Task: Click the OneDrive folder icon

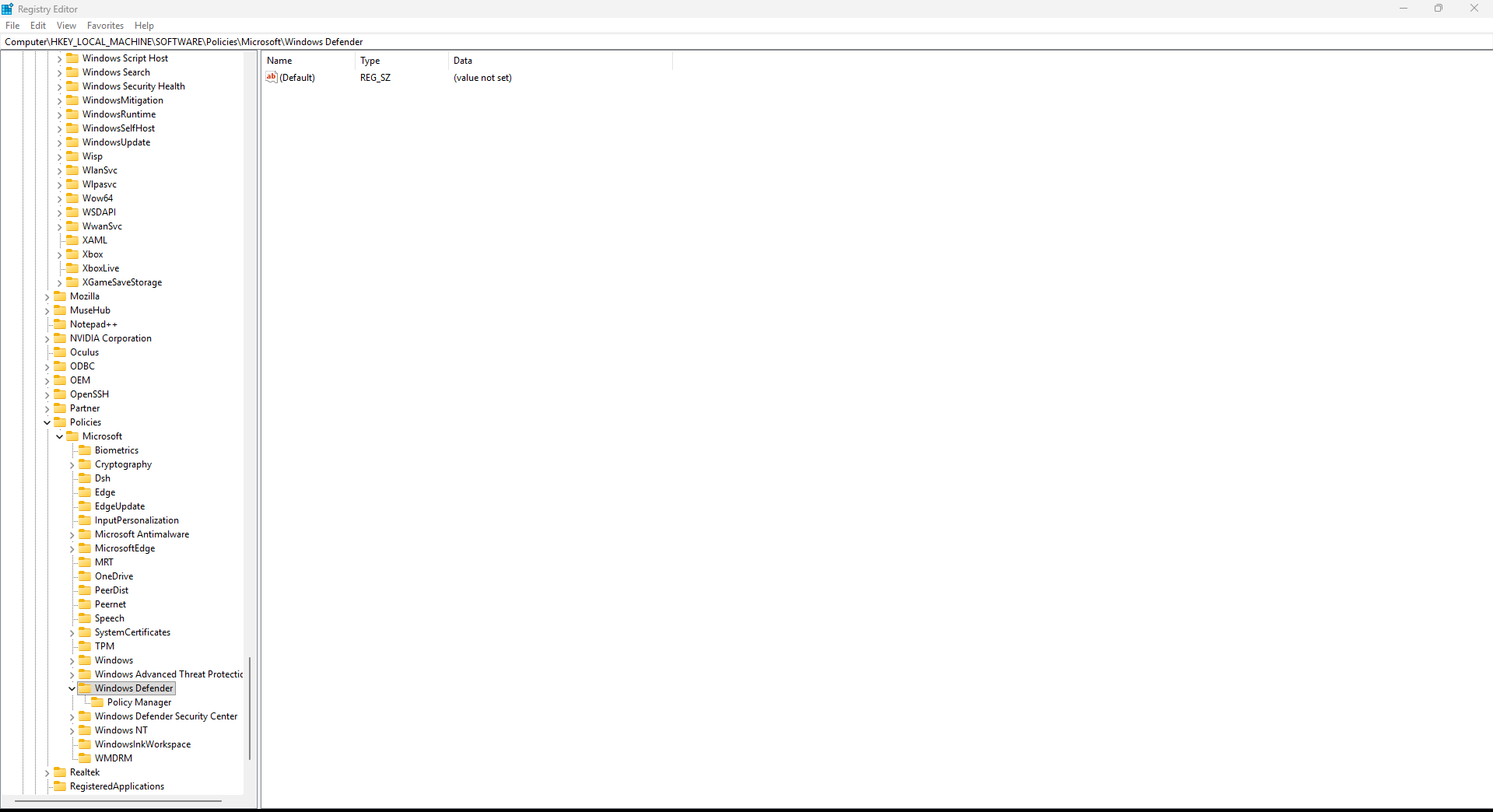Action: point(86,576)
